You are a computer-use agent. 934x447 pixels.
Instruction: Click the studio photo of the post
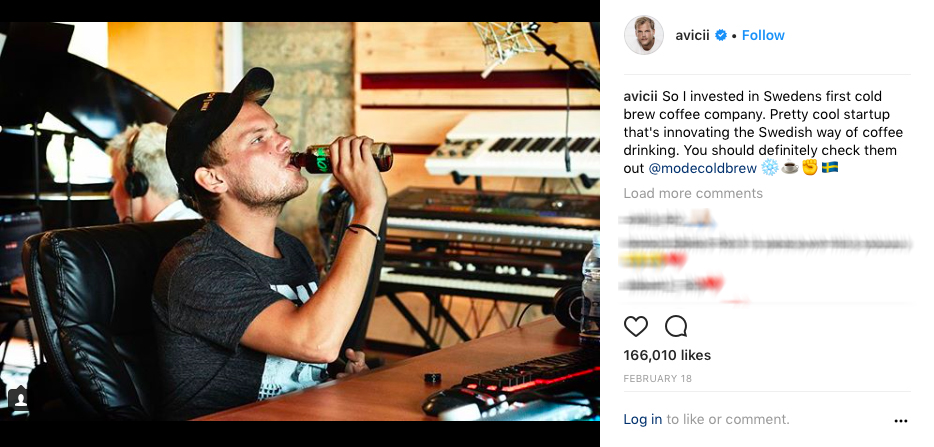point(300,220)
